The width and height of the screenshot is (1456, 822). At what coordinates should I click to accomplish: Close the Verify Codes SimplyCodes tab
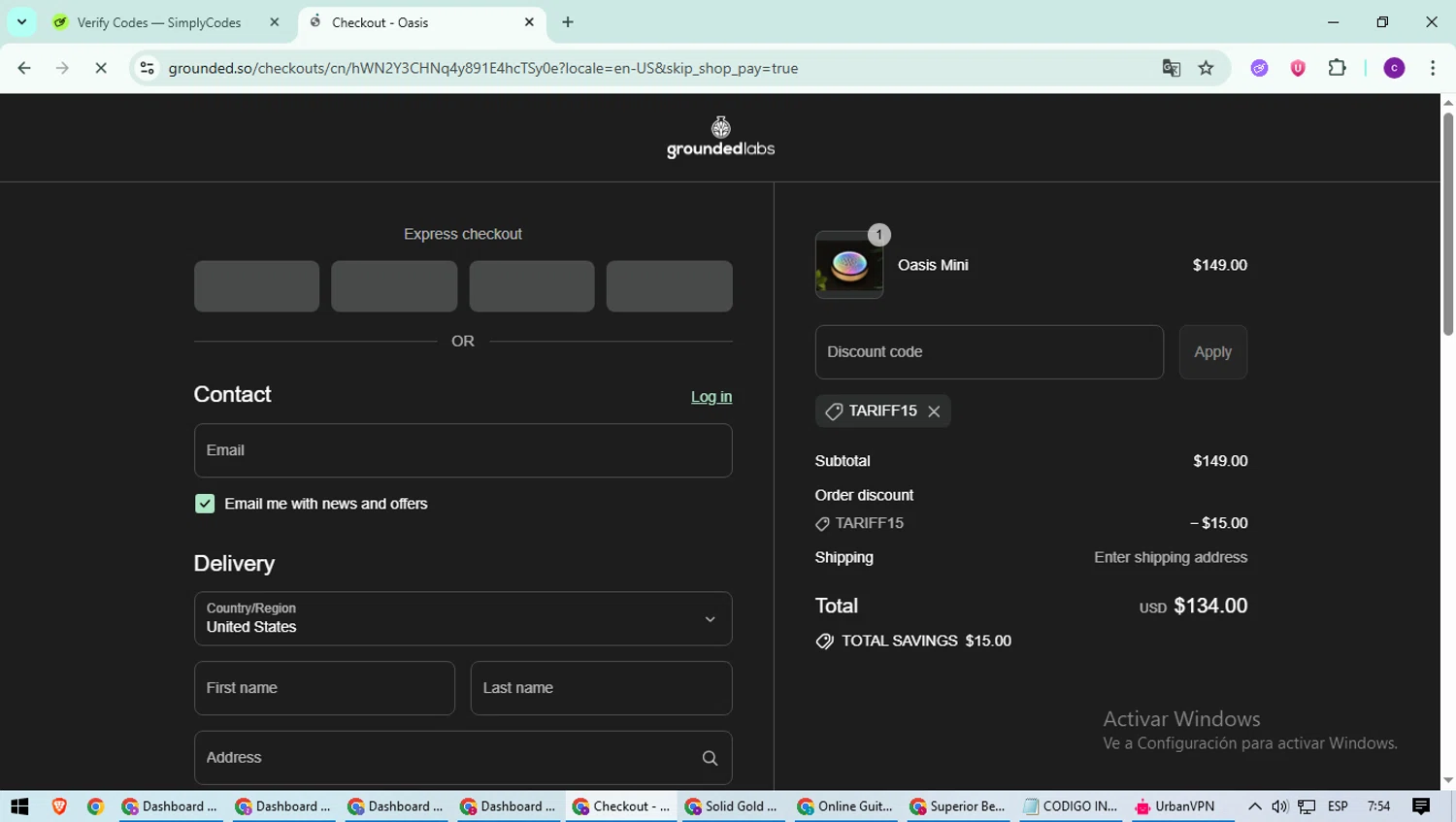(x=274, y=22)
